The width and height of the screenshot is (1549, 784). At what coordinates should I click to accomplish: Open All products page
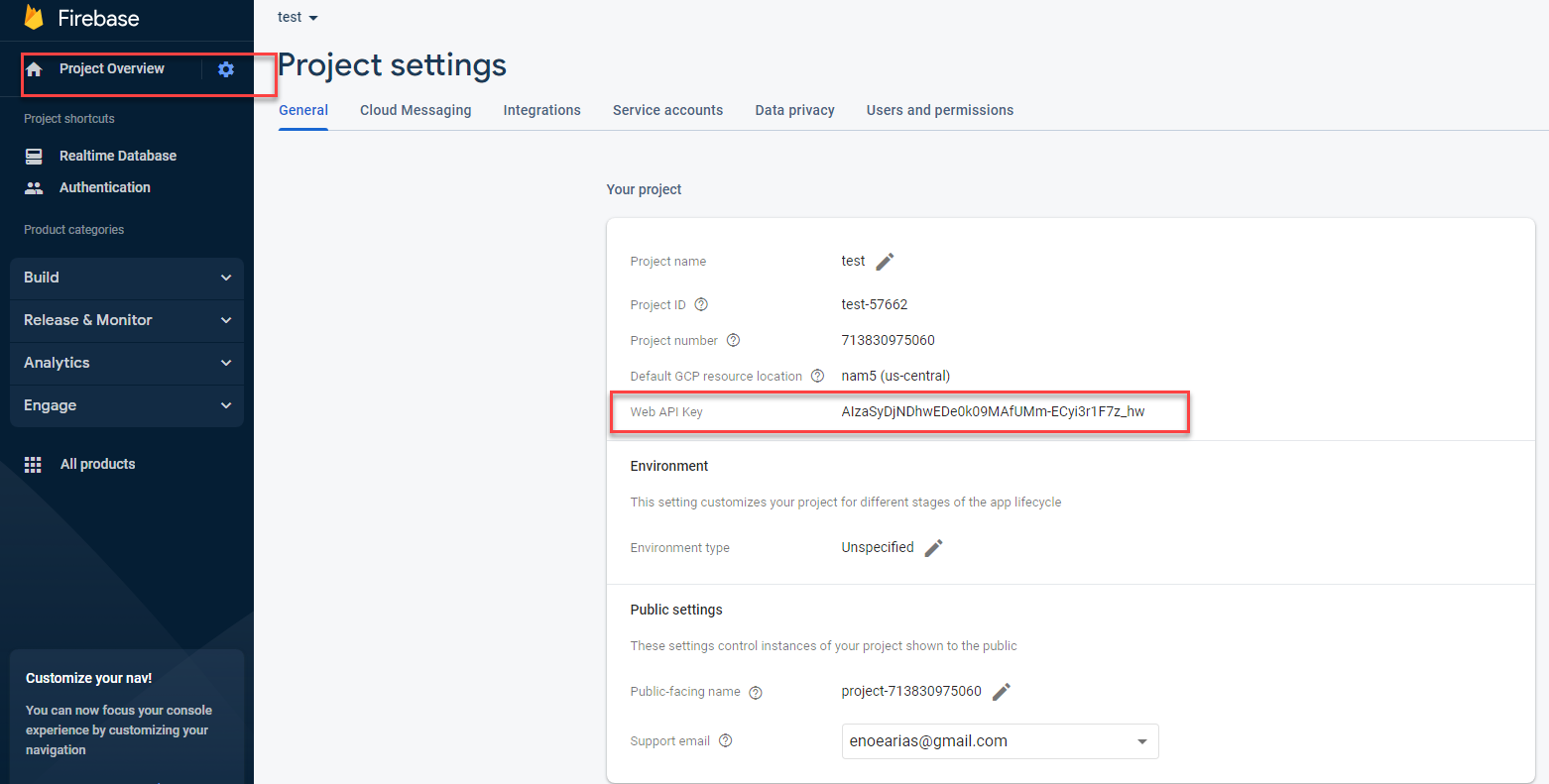[x=98, y=464]
